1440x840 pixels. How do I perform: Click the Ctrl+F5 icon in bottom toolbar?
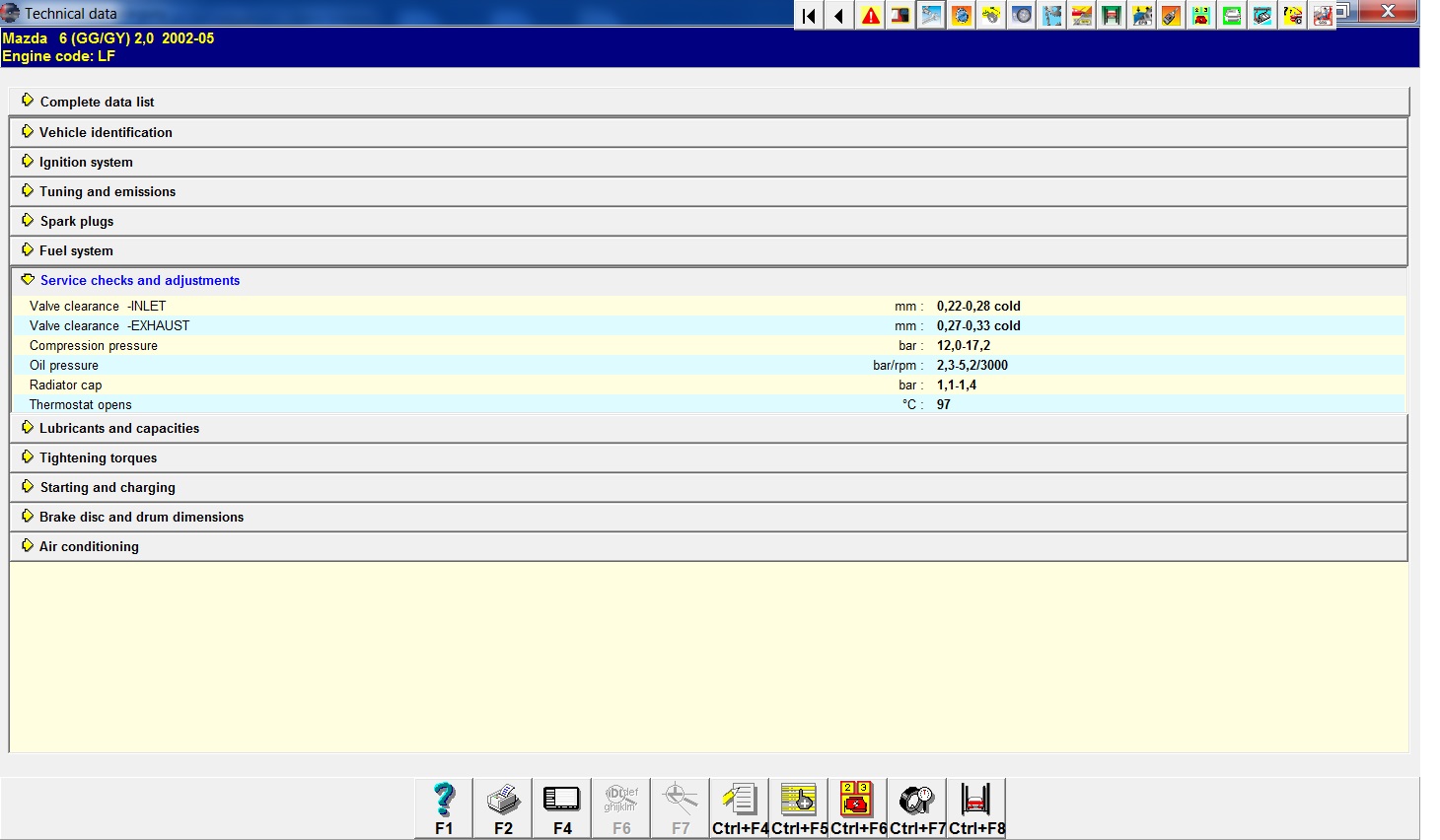point(799,807)
